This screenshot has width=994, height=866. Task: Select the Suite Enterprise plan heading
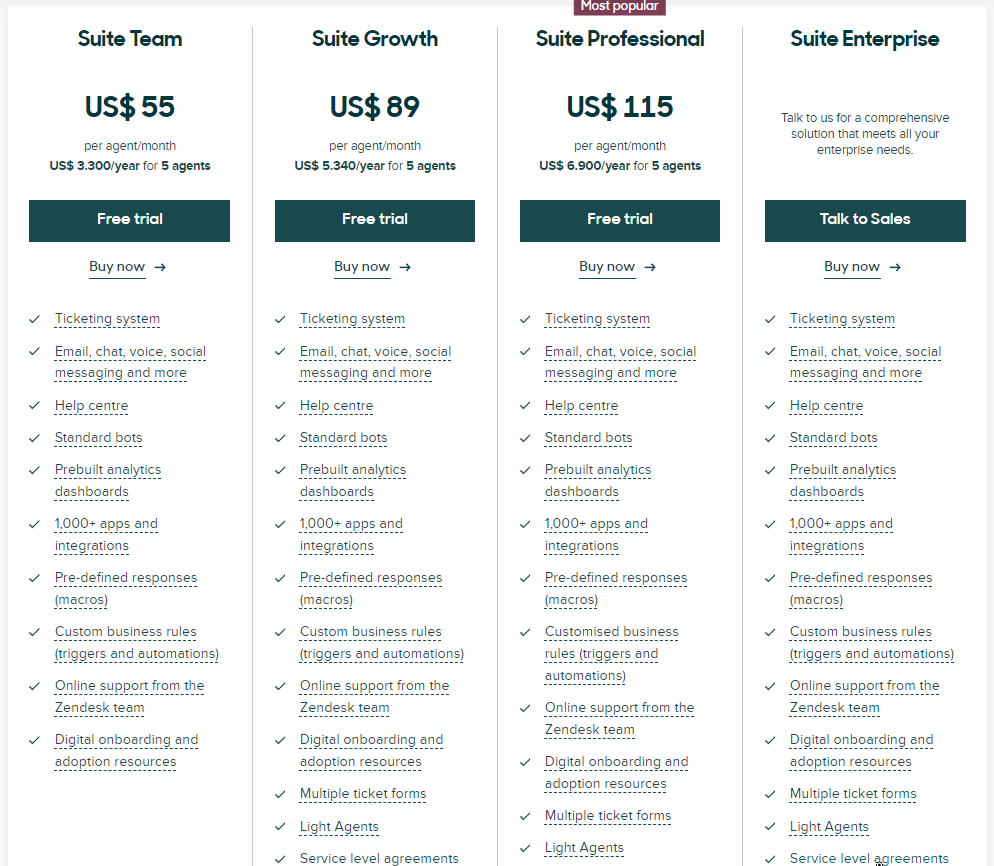click(x=865, y=39)
